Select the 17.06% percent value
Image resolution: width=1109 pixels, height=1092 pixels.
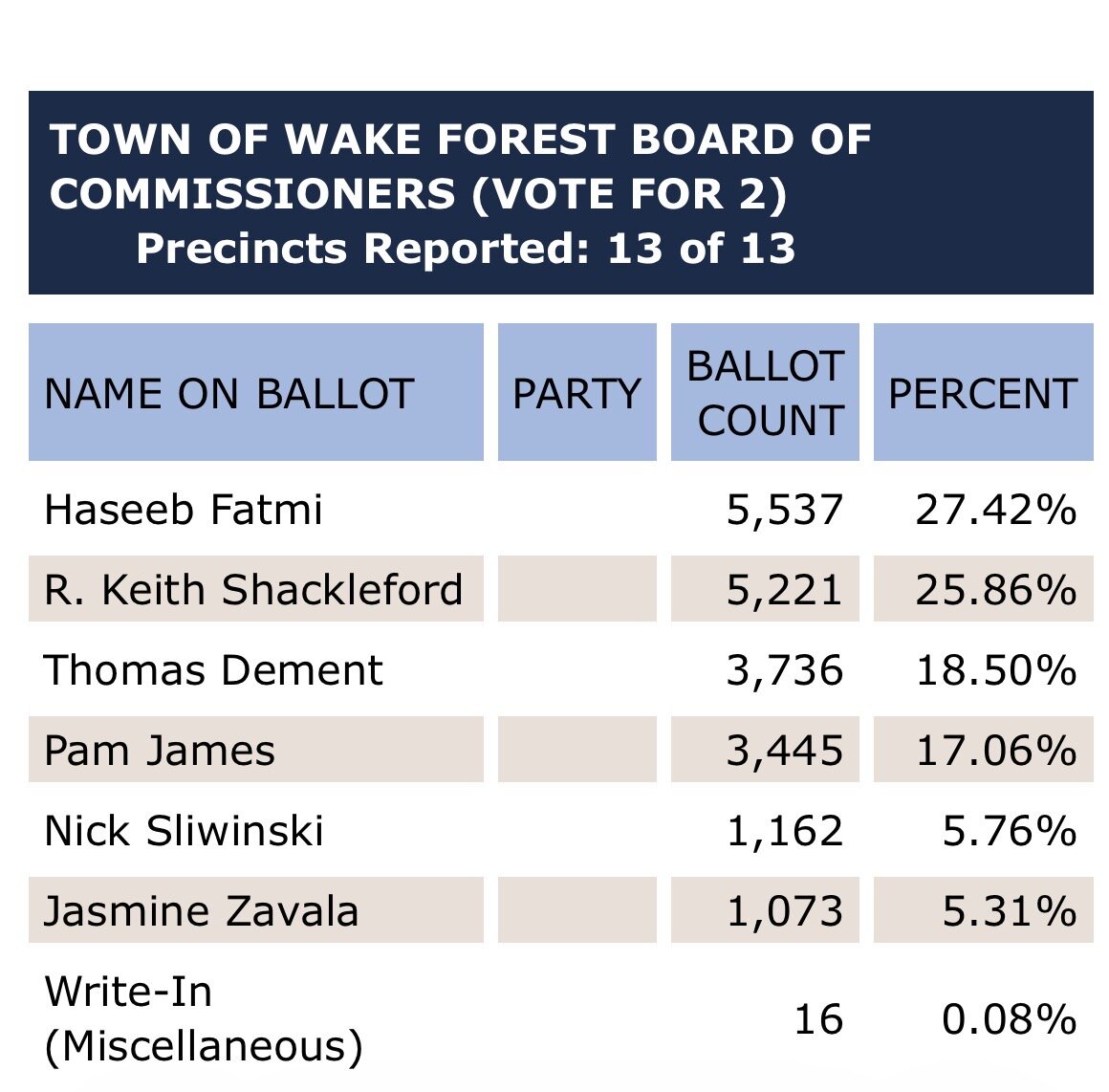click(995, 751)
